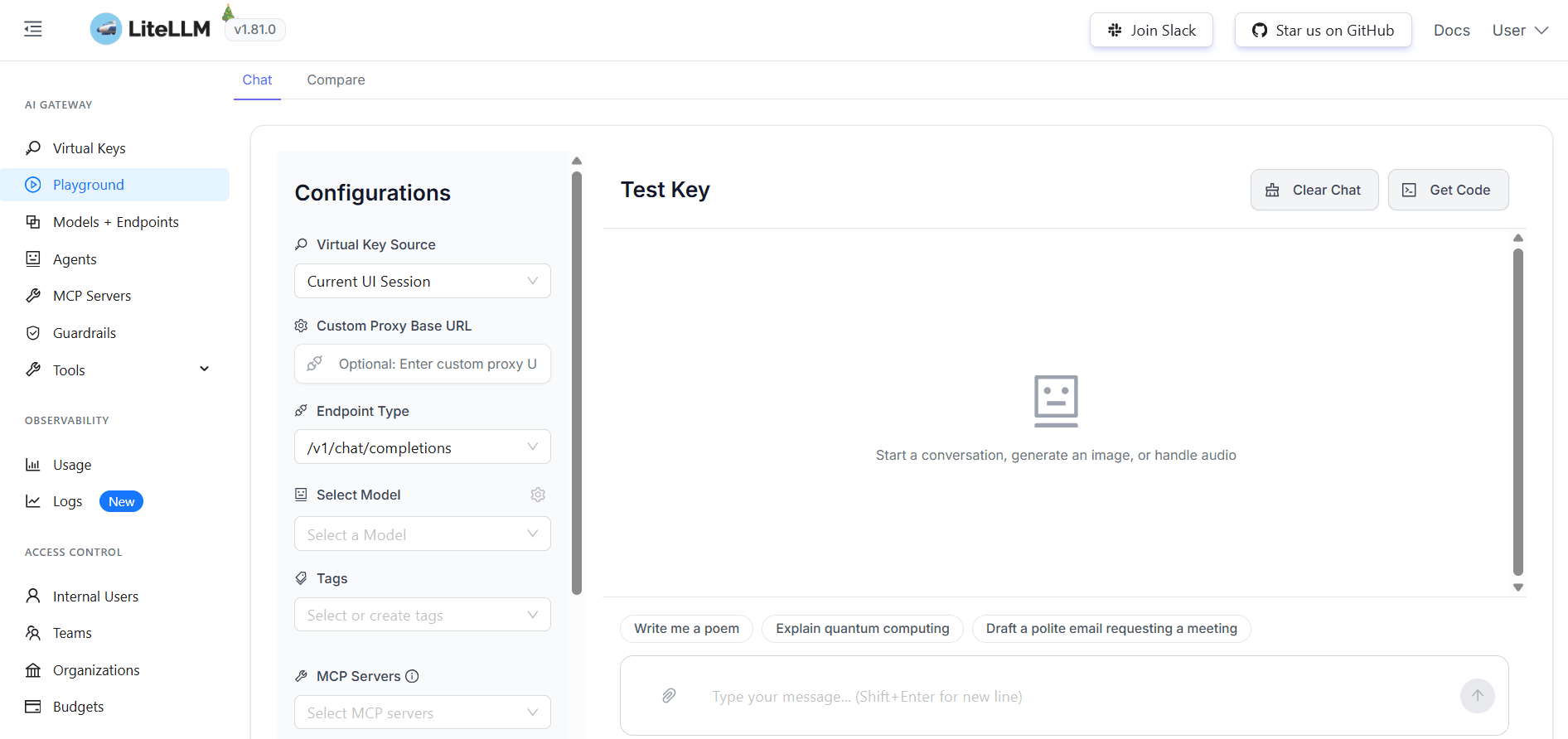Collapse the sidebar with the hamburger icon
Viewport: 1568px width, 739px height.
pos(33,30)
